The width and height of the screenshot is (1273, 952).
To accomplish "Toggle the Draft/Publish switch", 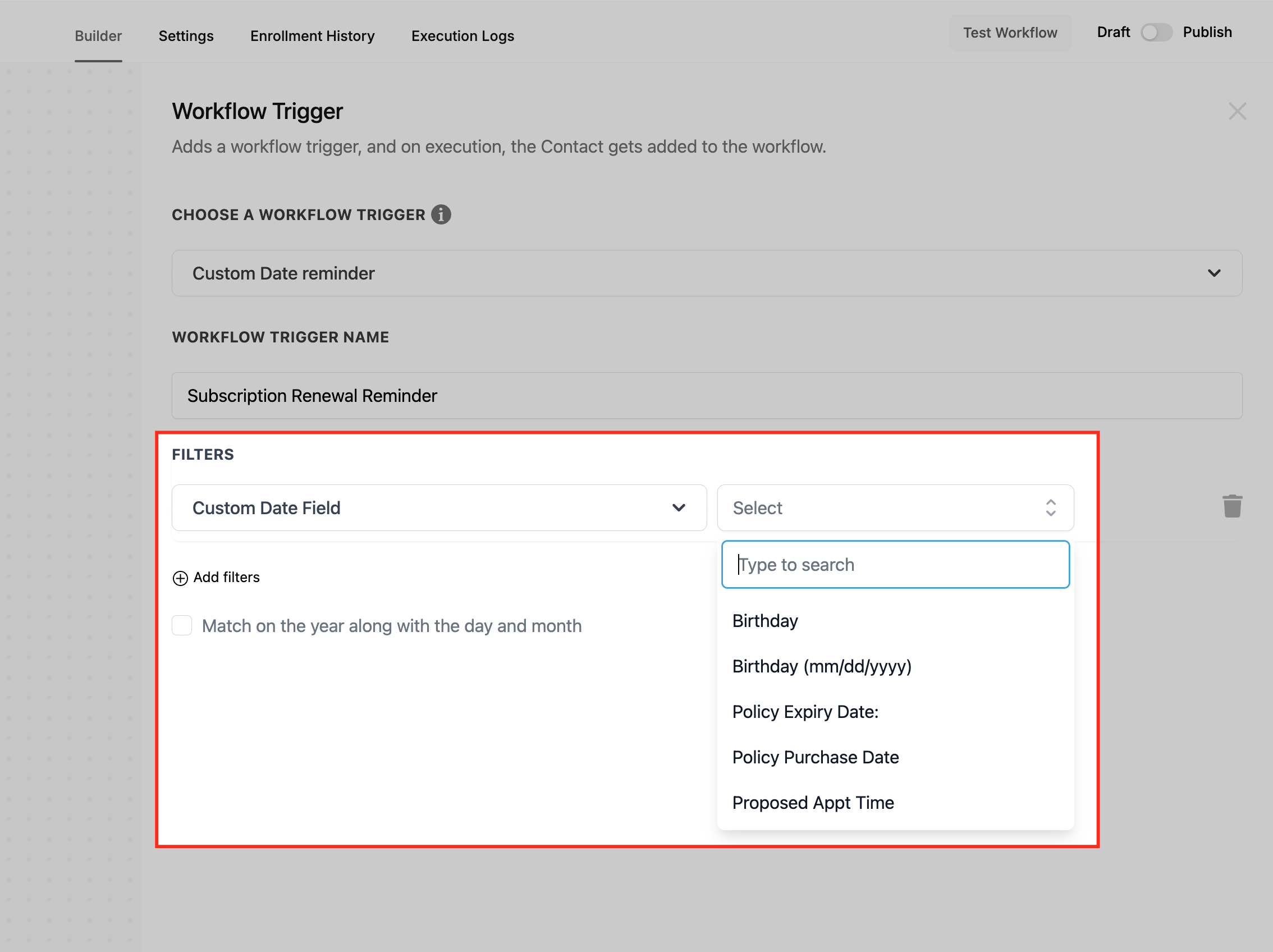I will (1156, 32).
